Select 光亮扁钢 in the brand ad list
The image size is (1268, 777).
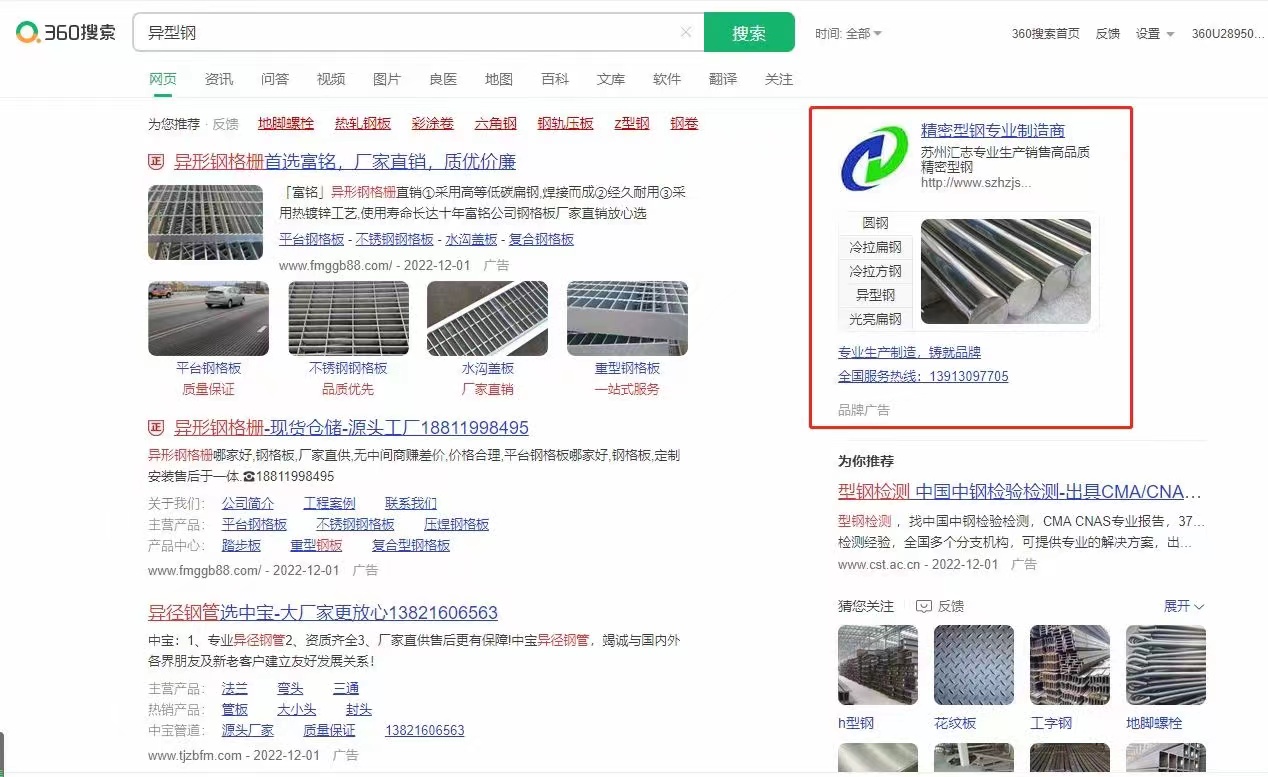coord(875,319)
